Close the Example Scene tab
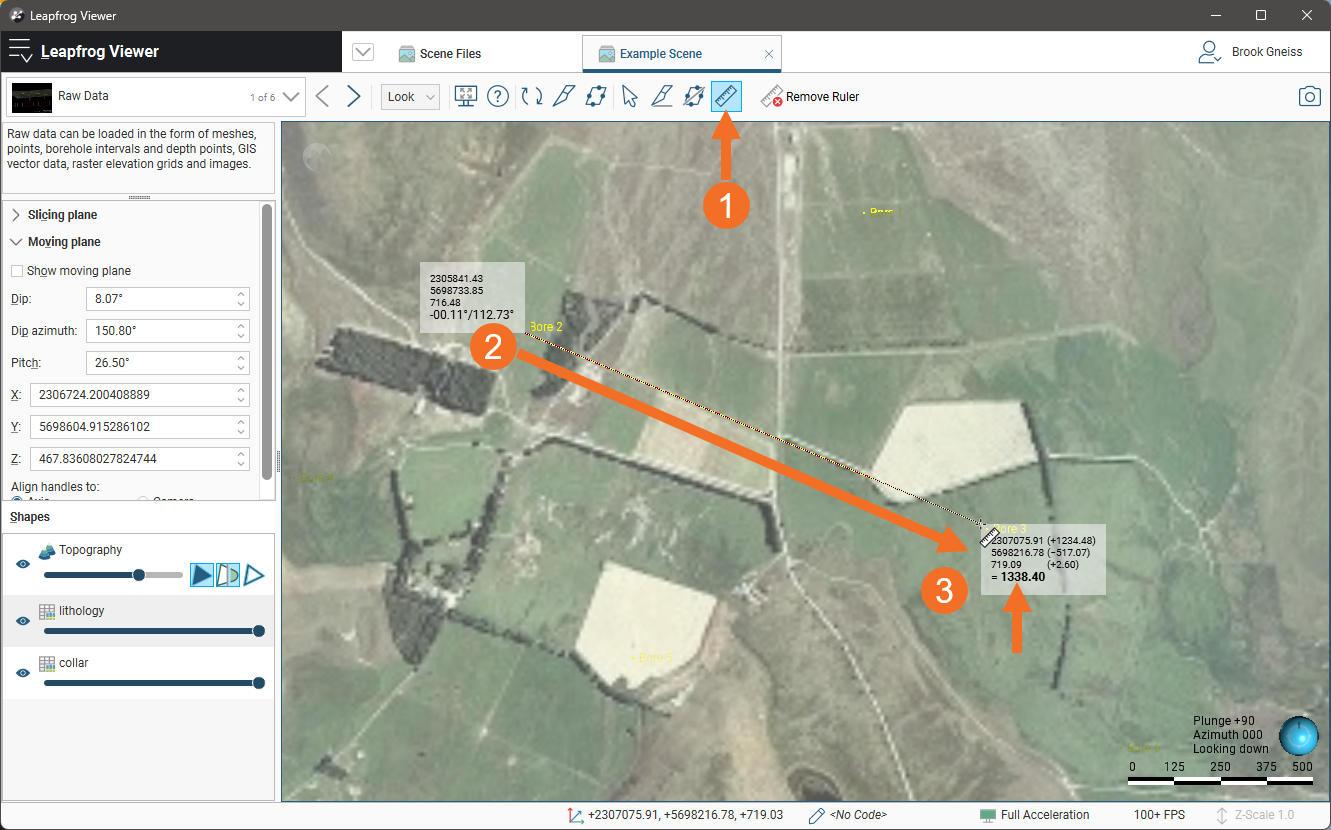 coord(768,54)
